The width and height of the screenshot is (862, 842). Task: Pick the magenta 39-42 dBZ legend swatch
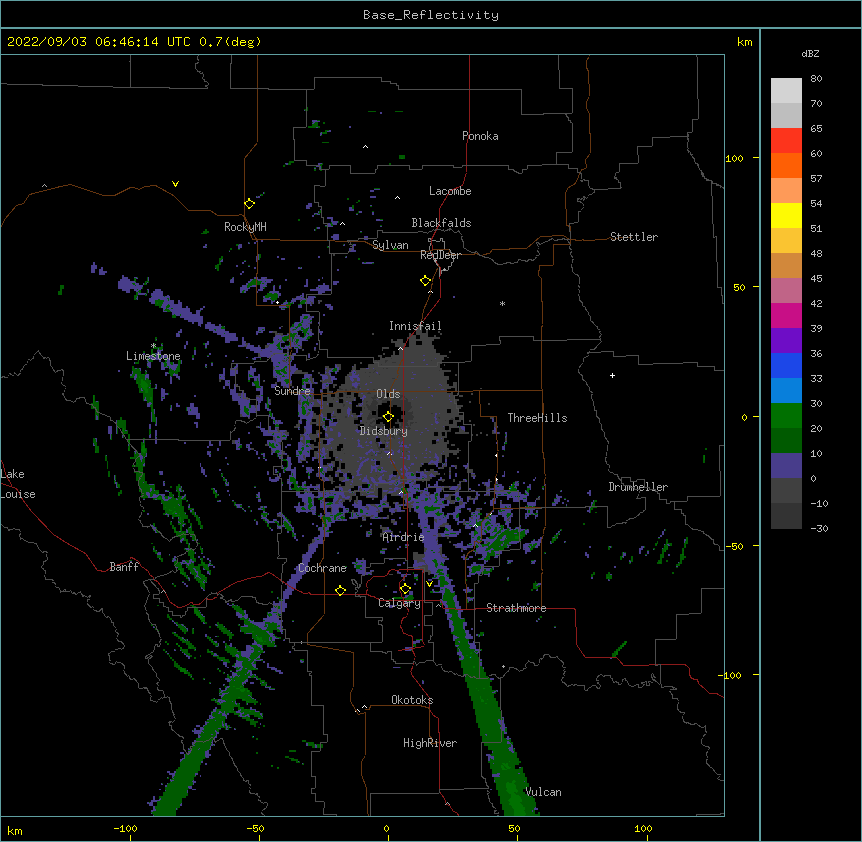coord(786,316)
